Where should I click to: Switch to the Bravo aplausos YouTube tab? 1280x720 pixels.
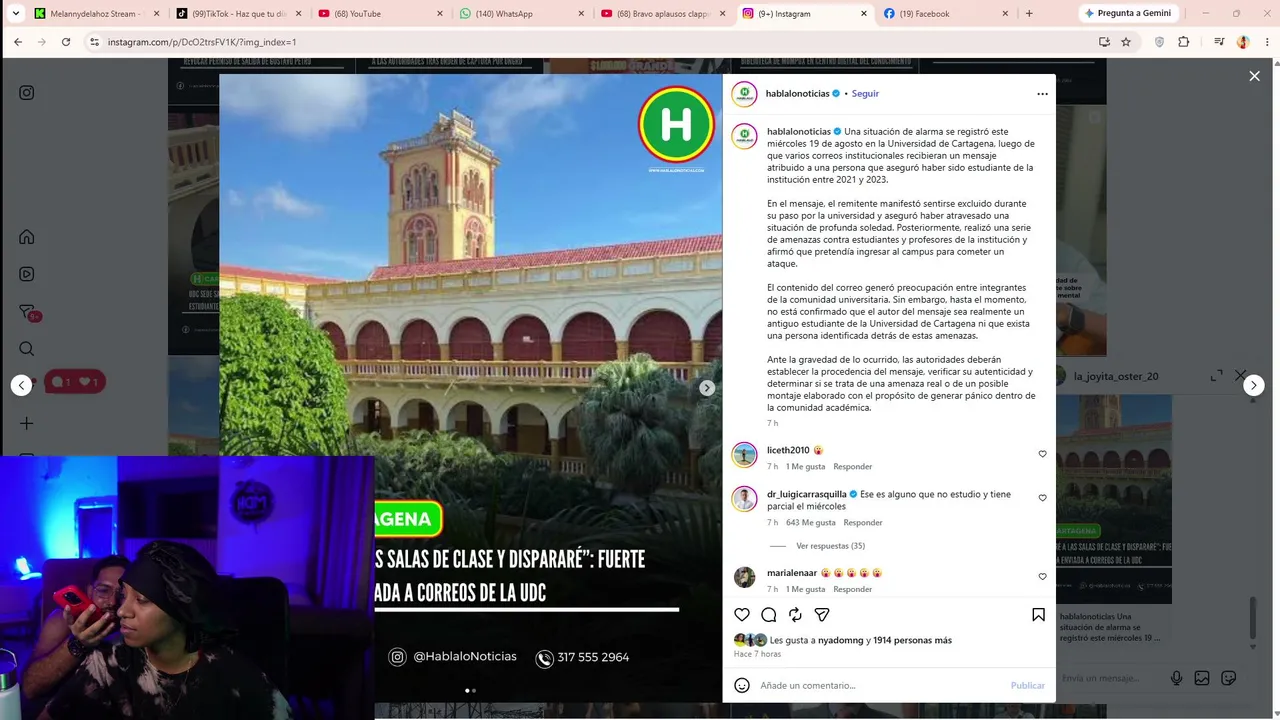(x=663, y=14)
